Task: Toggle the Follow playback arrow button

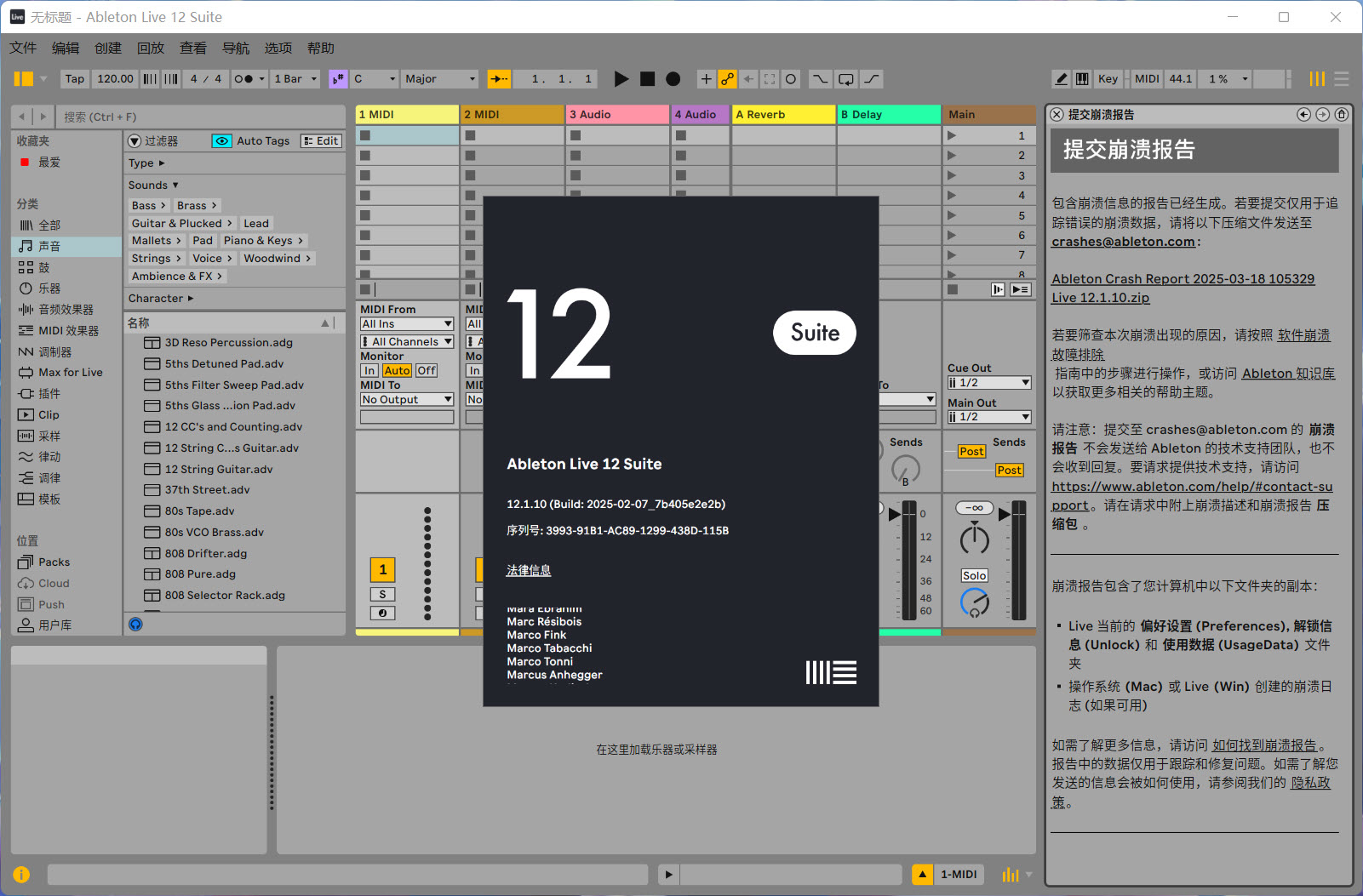Action: point(498,79)
